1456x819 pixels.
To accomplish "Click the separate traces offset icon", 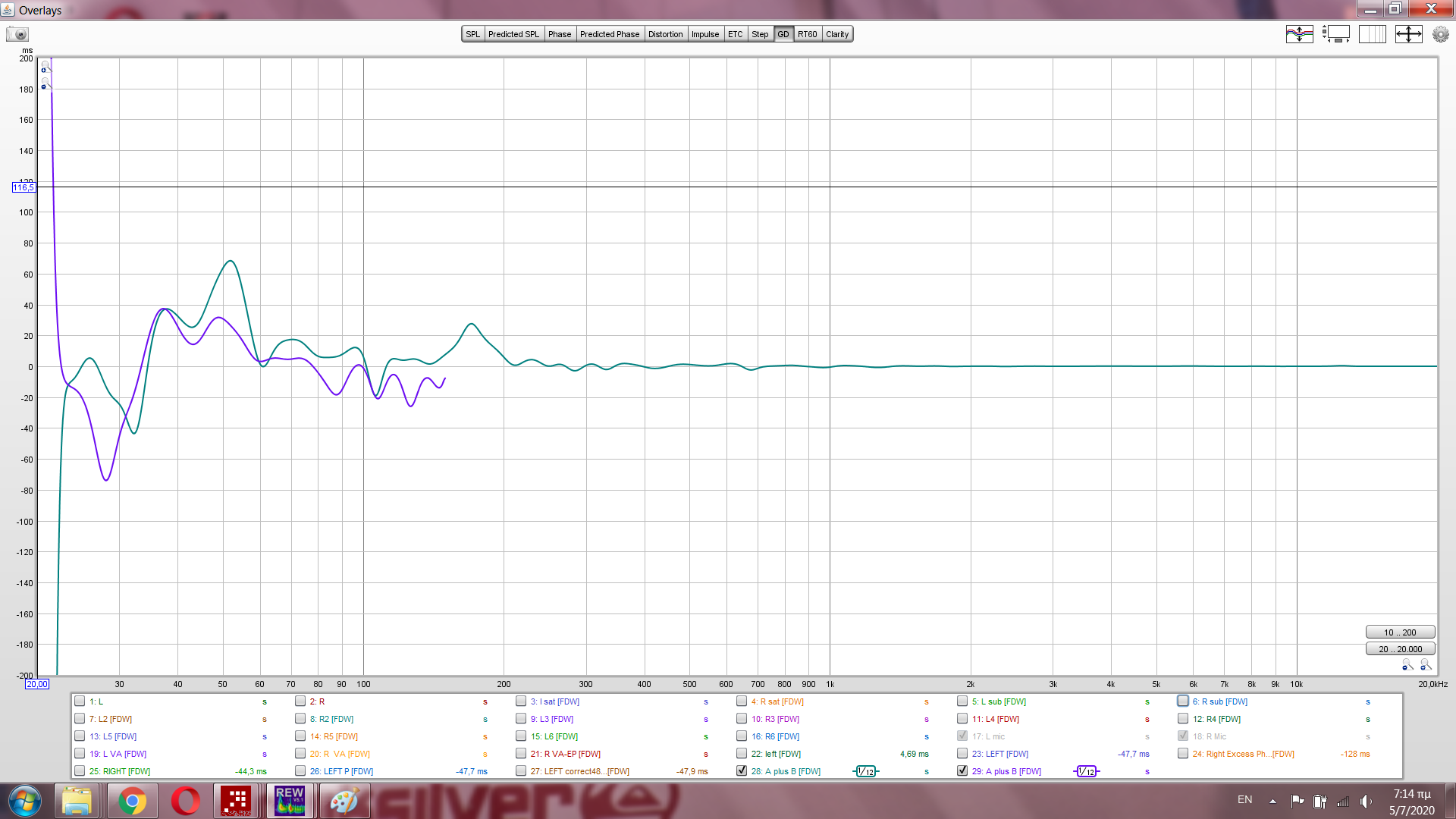I will 1299,34.
